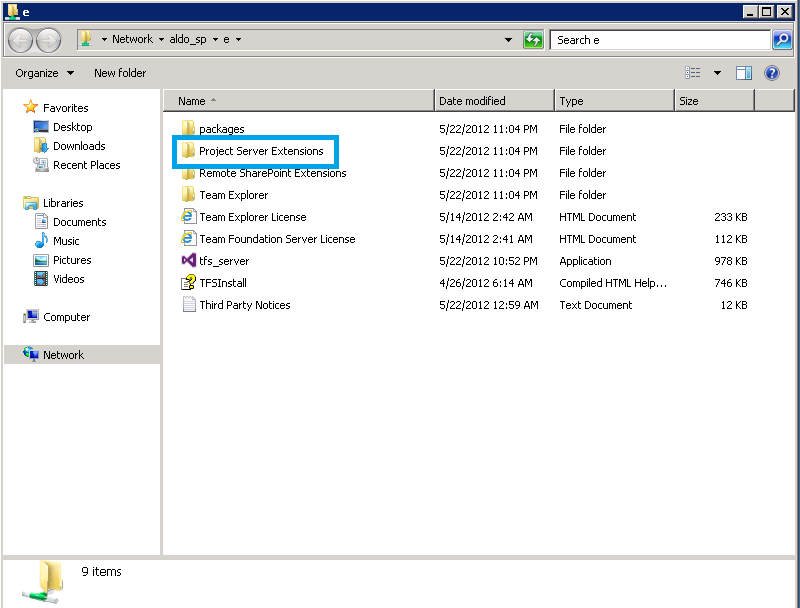800x608 pixels.
Task: Expand the dropdown arrow after aldo_sp breadcrumb
Action: coord(215,39)
